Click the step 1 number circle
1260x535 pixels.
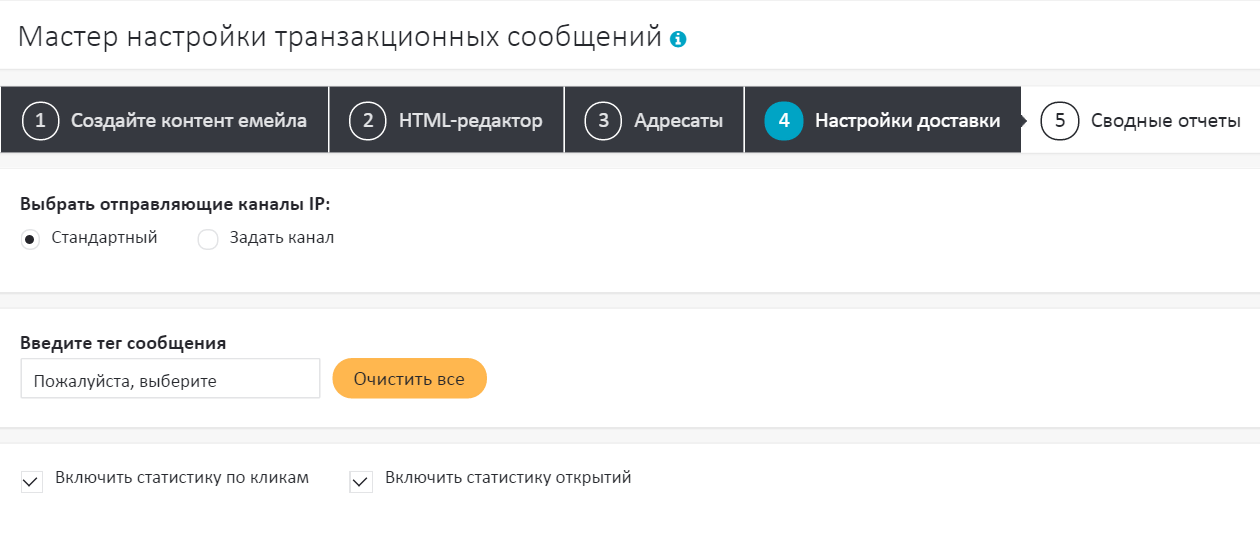(x=41, y=121)
